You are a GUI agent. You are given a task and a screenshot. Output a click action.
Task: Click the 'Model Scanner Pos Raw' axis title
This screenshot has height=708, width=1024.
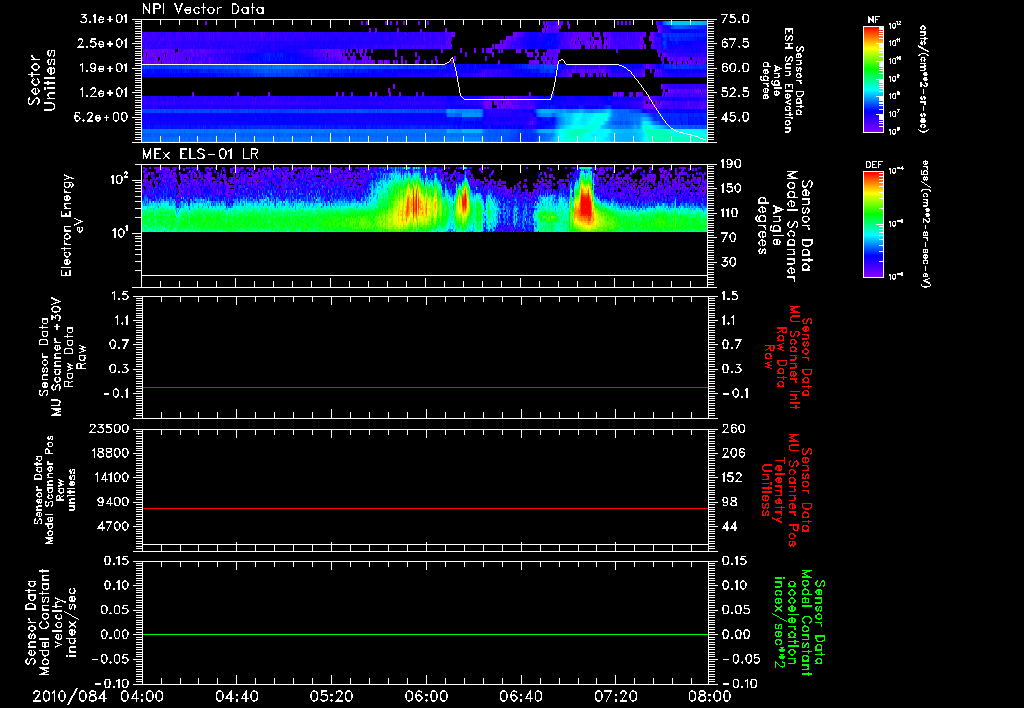tap(55, 489)
